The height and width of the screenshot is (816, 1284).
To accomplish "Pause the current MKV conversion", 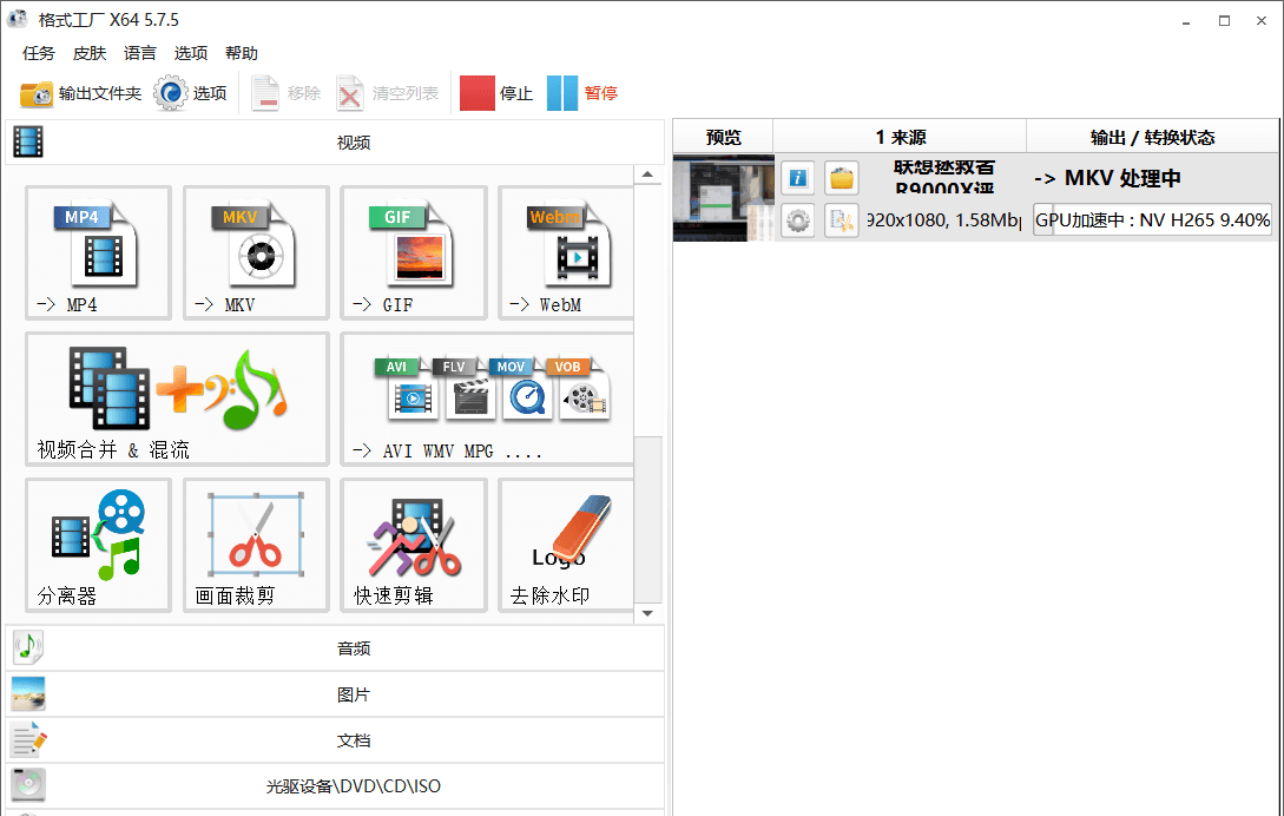I will tap(584, 93).
